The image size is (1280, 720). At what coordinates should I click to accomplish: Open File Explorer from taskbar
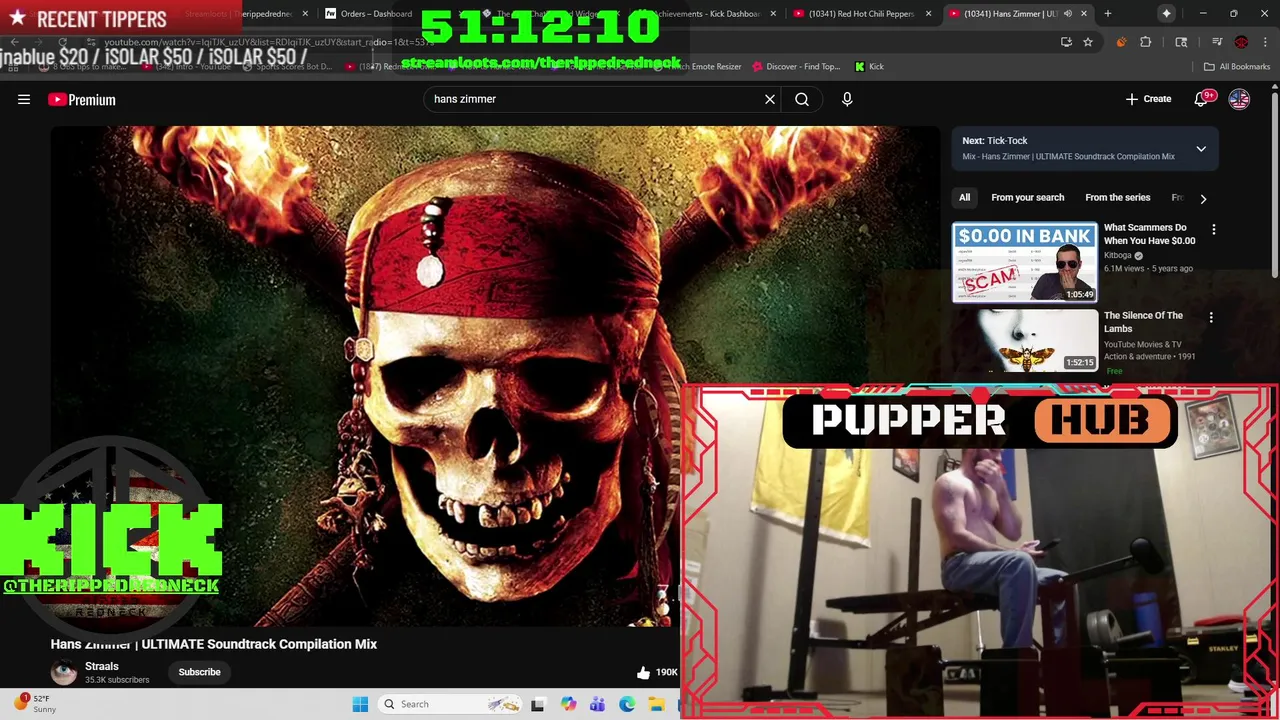pos(656,704)
